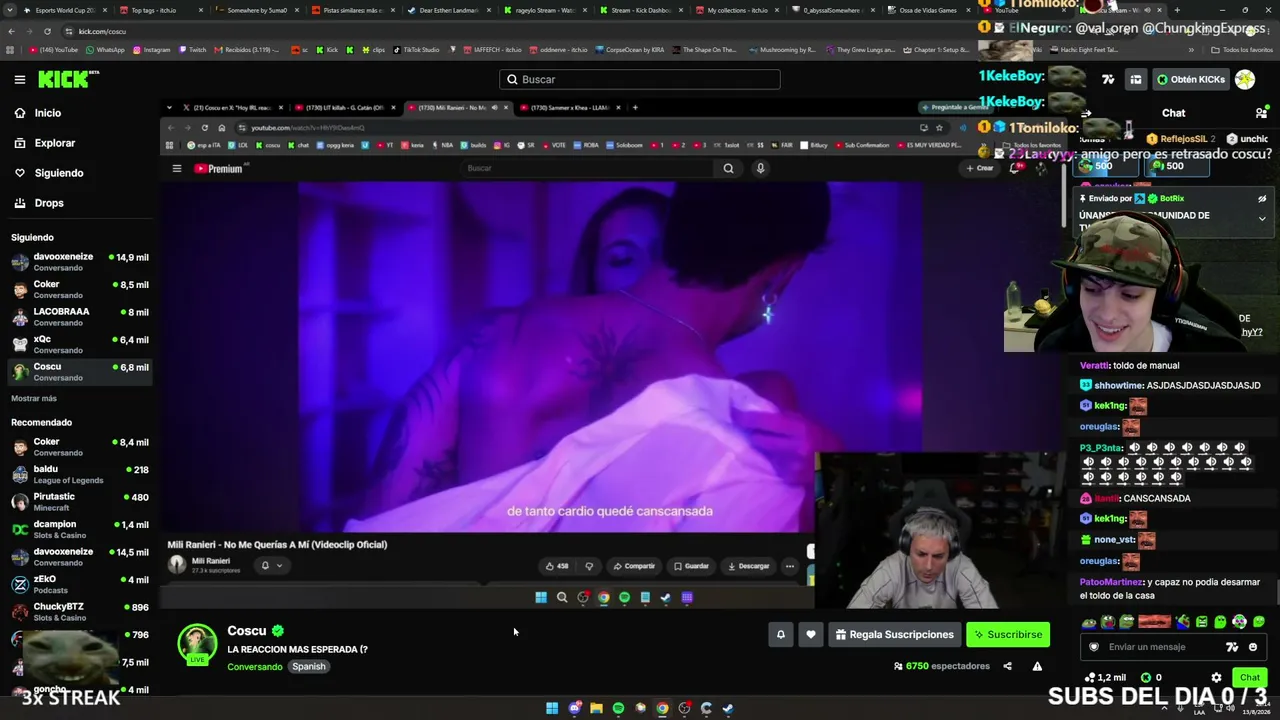This screenshot has height=720, width=1280.
Task: Open recommended channel dcampion
Action: [x=80, y=530]
